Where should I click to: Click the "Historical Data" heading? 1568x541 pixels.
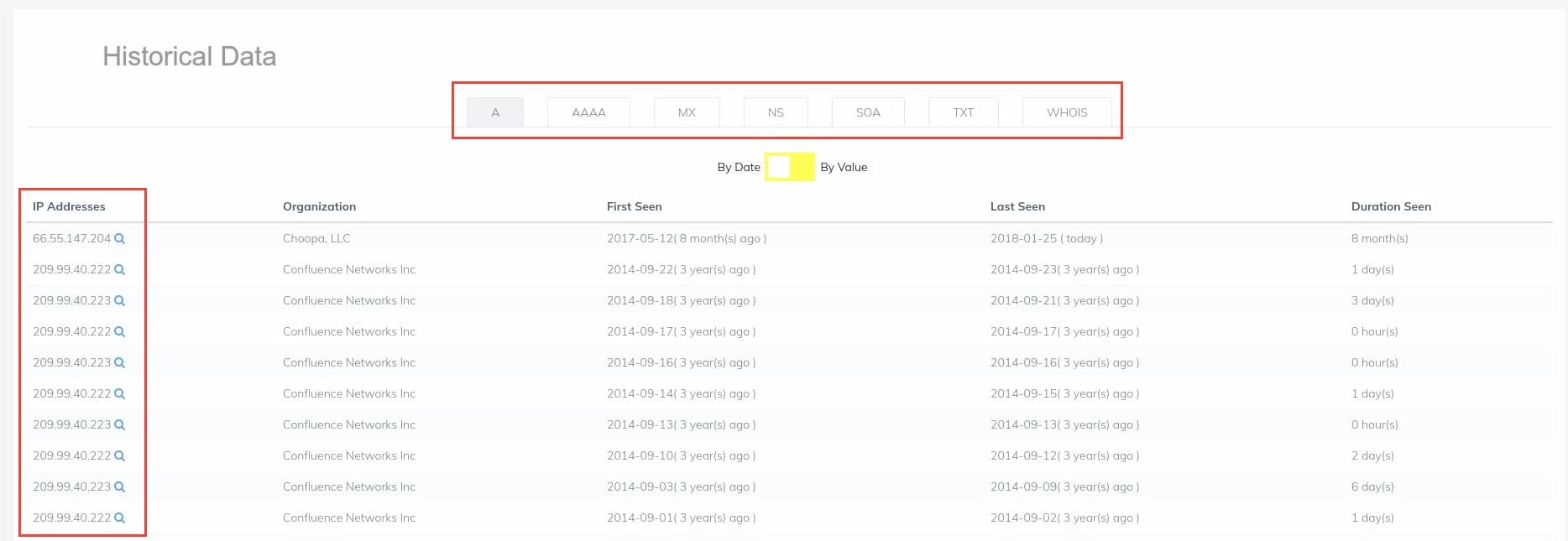click(189, 56)
